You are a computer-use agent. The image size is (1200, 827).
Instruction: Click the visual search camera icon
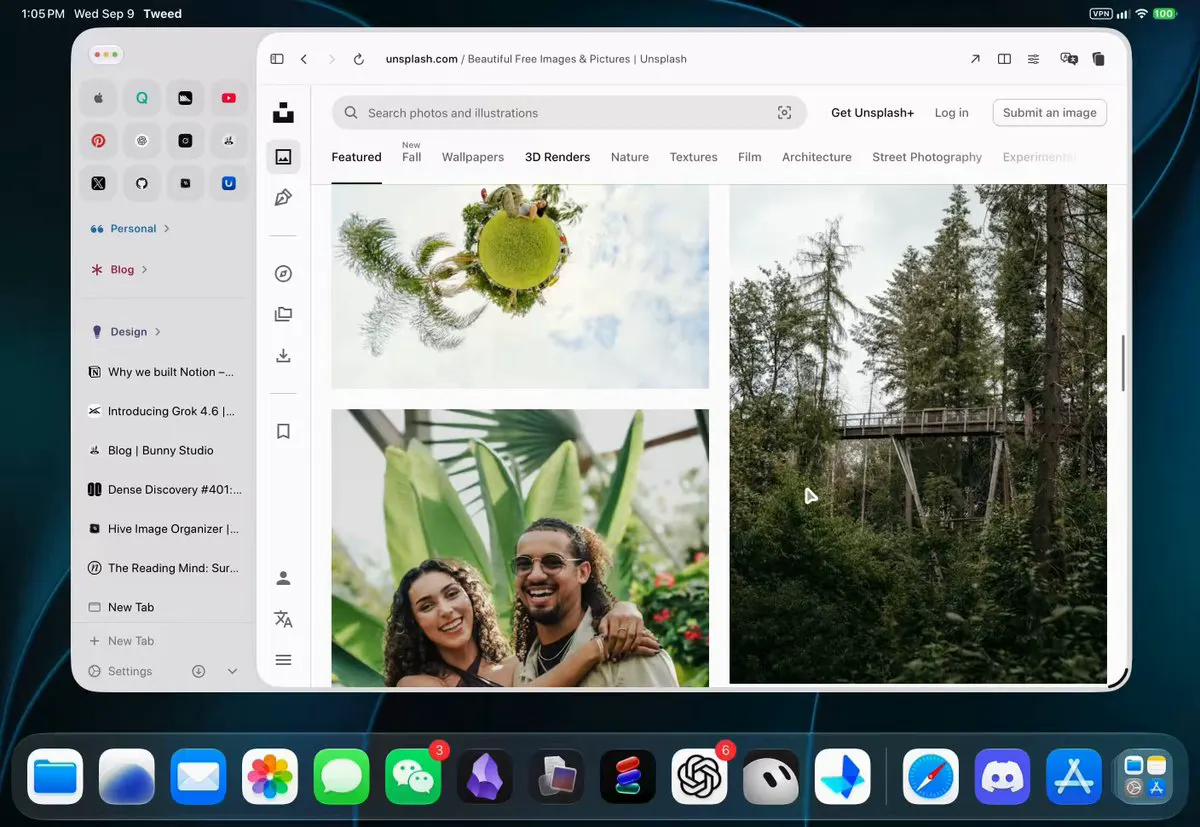coord(785,113)
